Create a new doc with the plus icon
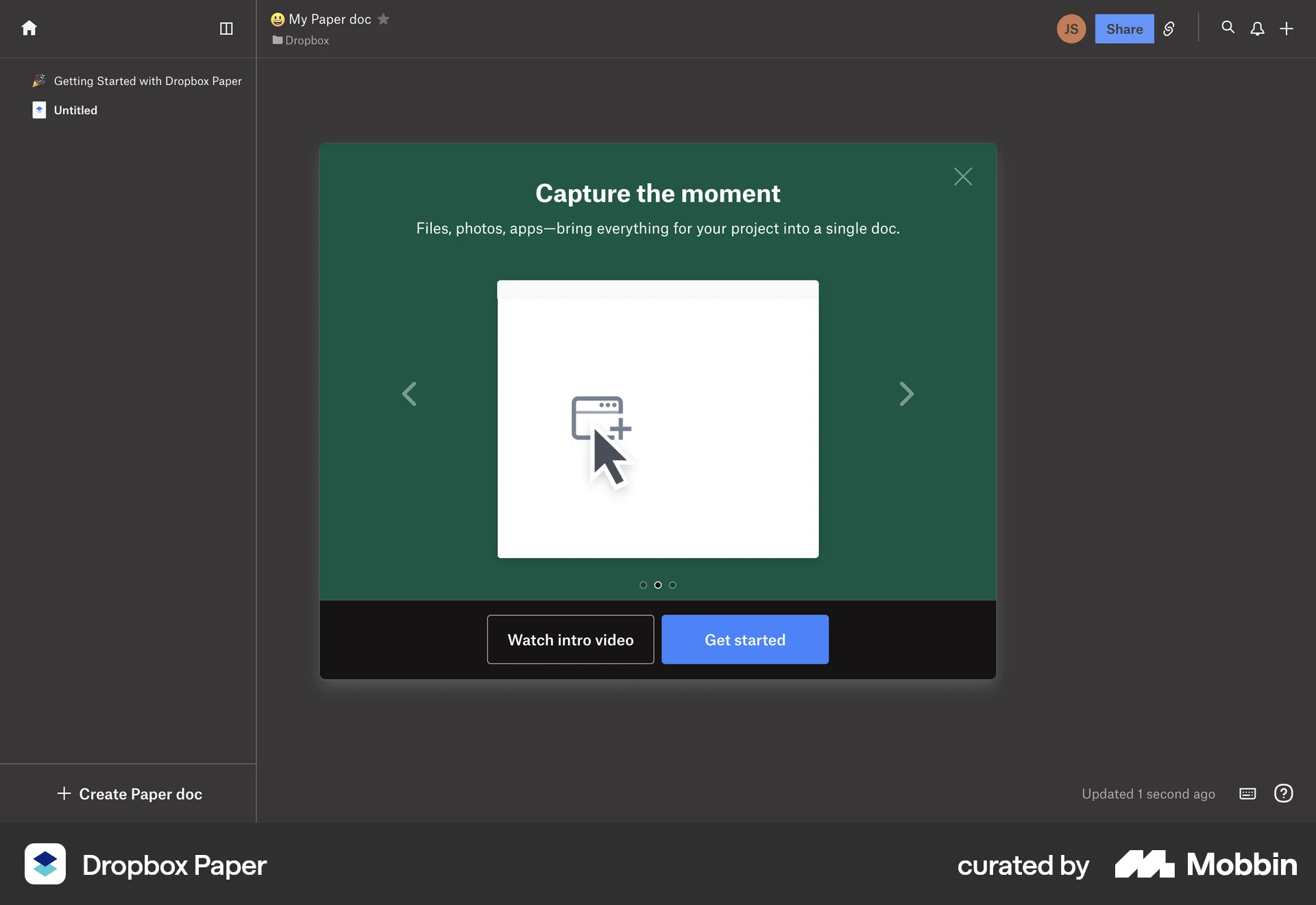 pos(1287,29)
